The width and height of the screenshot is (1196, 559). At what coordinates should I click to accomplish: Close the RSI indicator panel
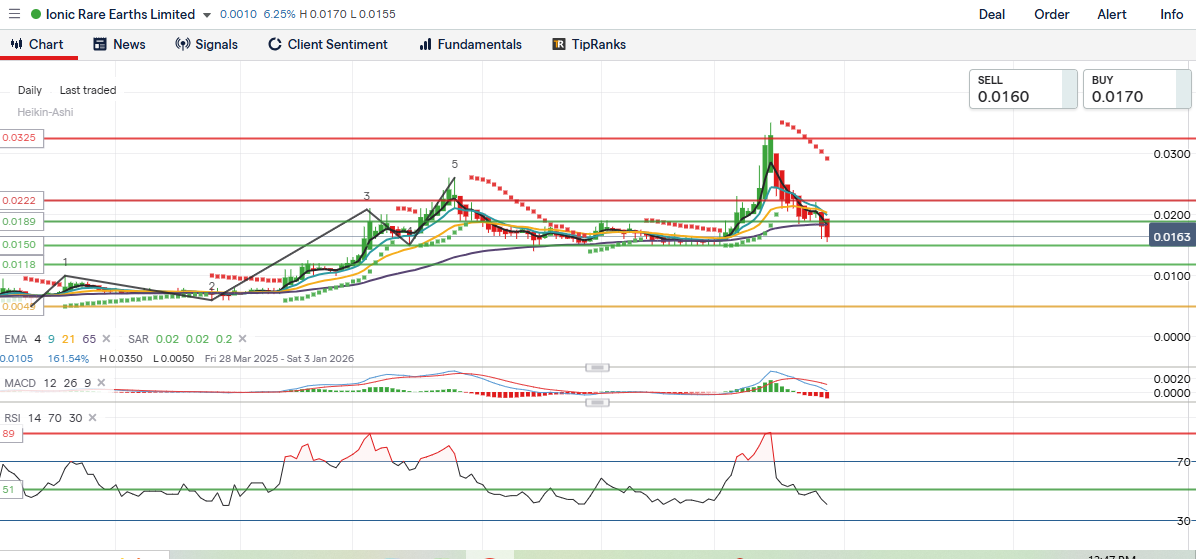click(91, 418)
